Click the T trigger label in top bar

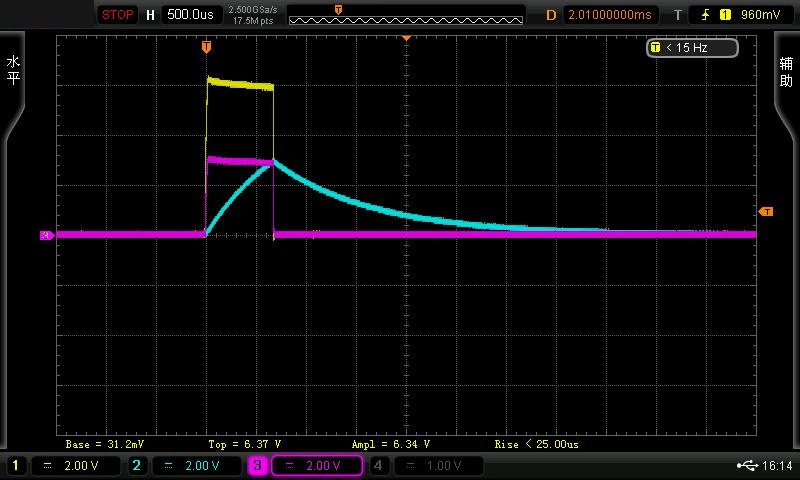pos(678,15)
